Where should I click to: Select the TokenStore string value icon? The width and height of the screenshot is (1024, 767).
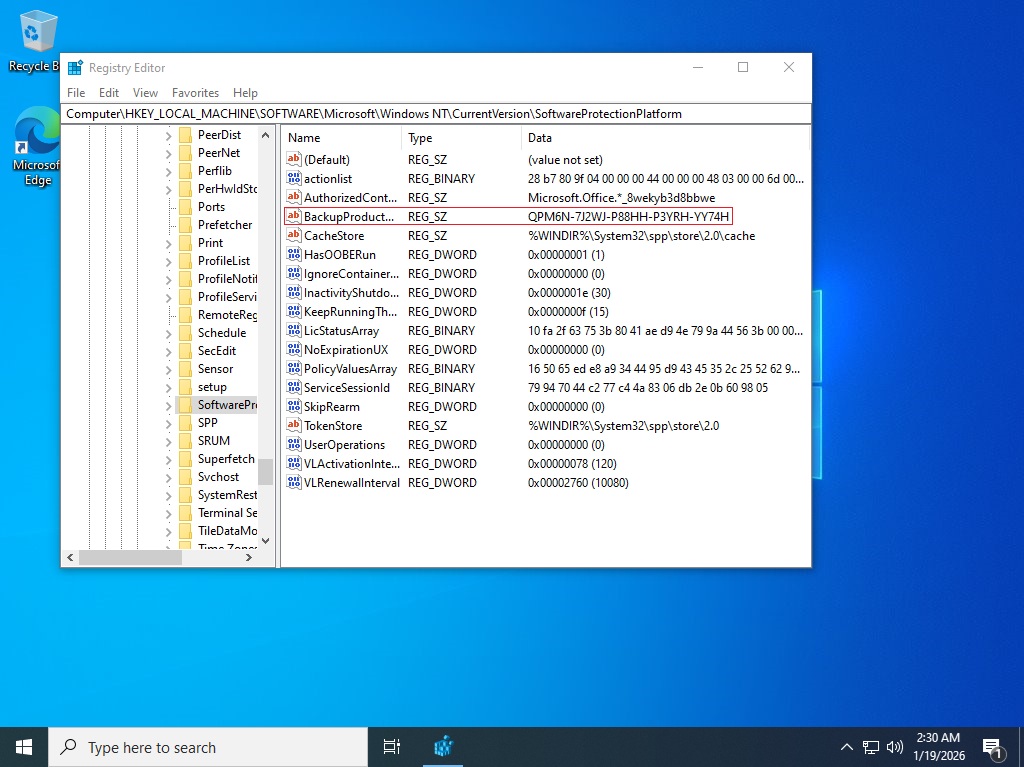point(294,425)
